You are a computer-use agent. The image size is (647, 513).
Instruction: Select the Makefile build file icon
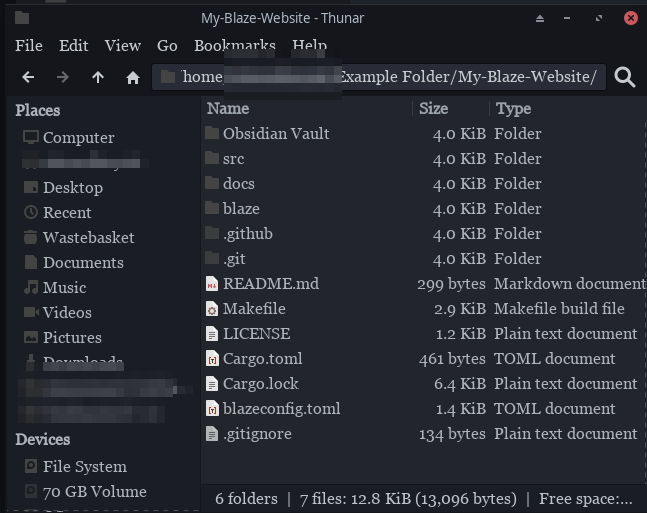pos(212,309)
